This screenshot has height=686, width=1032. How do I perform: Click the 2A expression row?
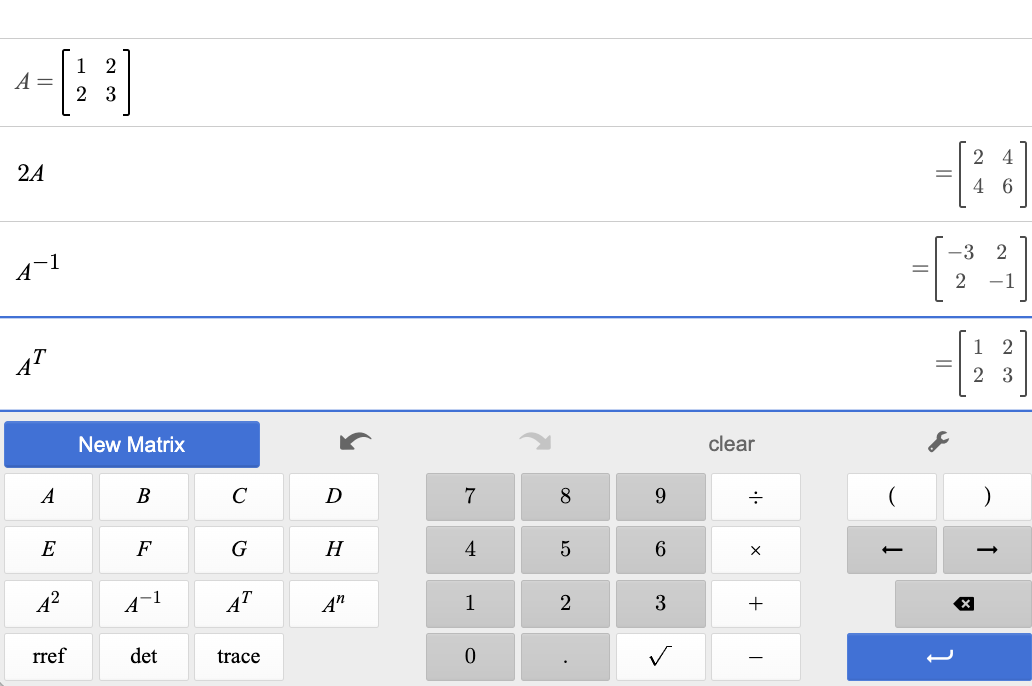tap(400, 174)
